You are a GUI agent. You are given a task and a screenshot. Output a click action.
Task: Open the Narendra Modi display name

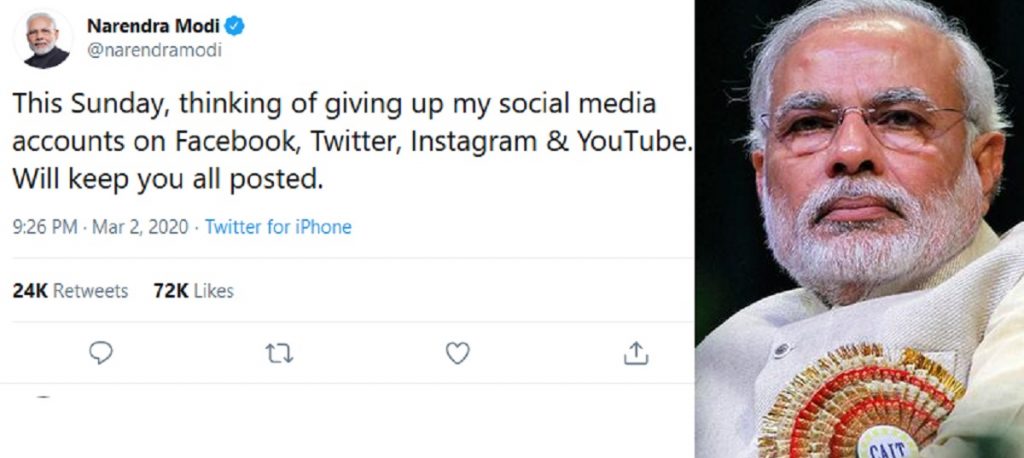(156, 26)
